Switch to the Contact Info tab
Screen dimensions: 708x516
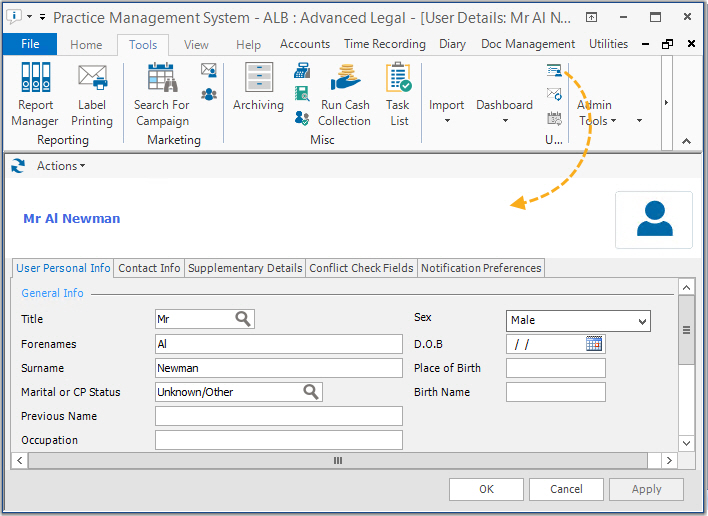tap(149, 268)
